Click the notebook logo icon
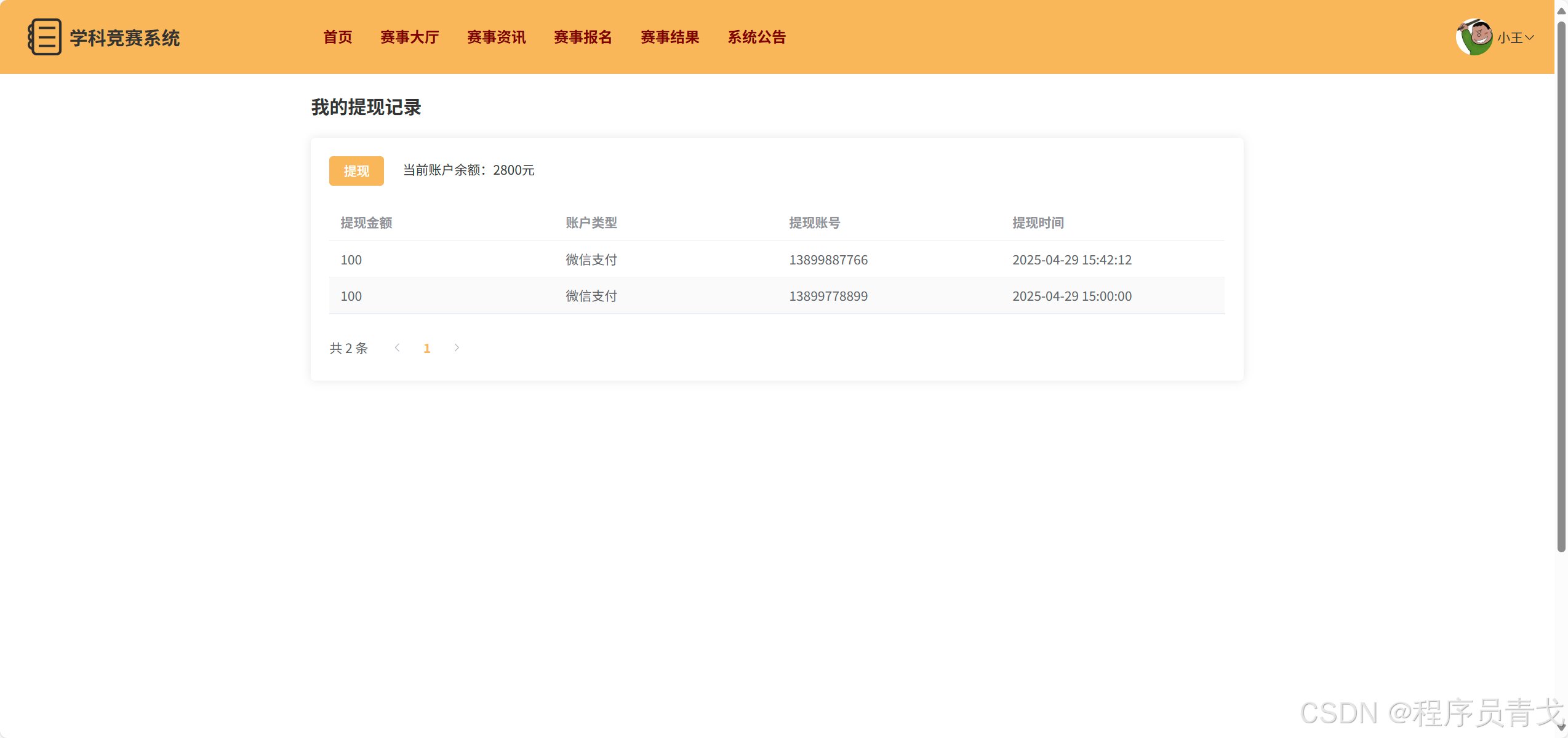This screenshot has height=738, width=1568. tap(44, 37)
